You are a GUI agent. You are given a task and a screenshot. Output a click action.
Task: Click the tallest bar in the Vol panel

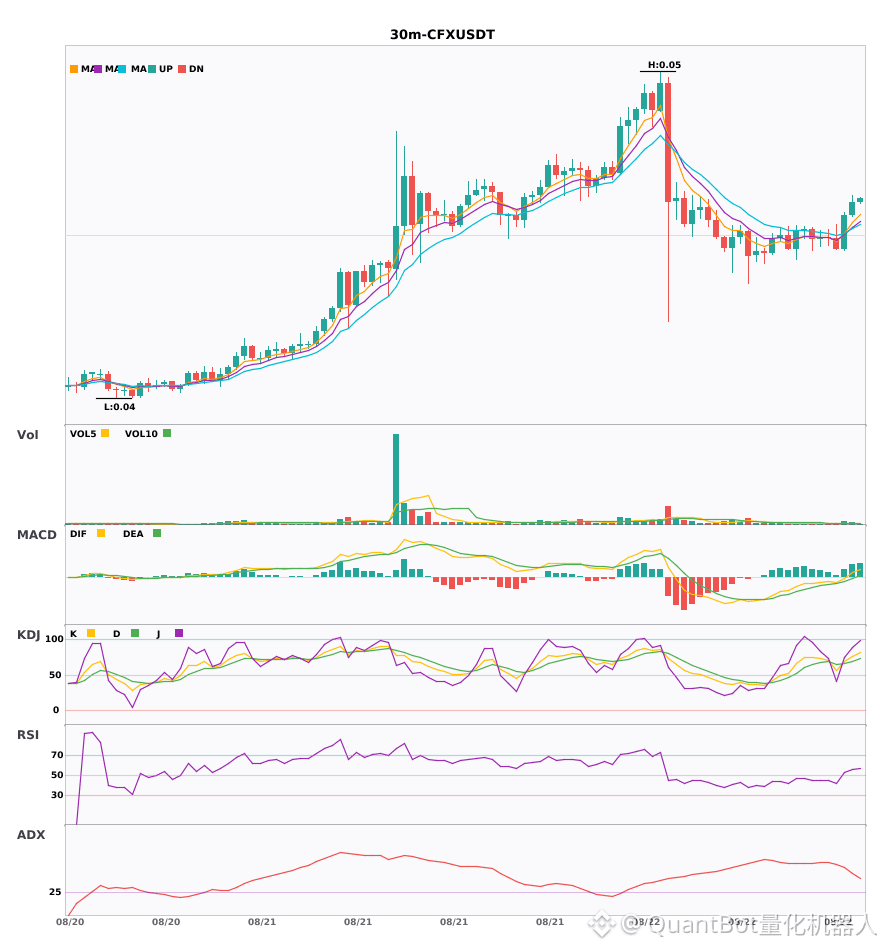(x=396, y=479)
